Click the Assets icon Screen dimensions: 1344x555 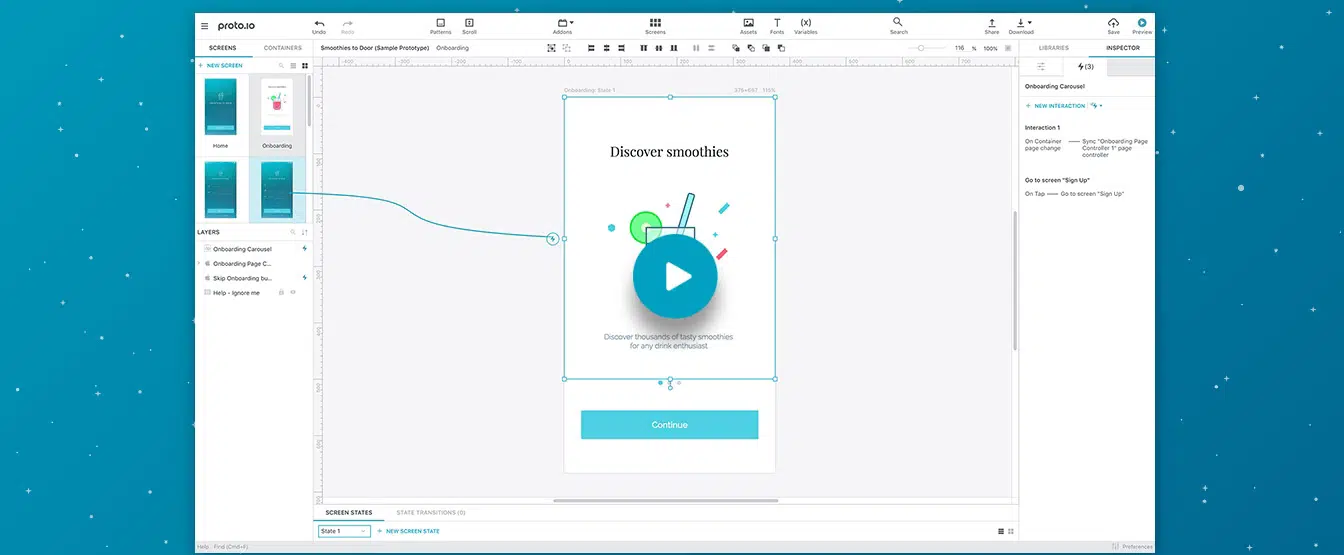(748, 23)
